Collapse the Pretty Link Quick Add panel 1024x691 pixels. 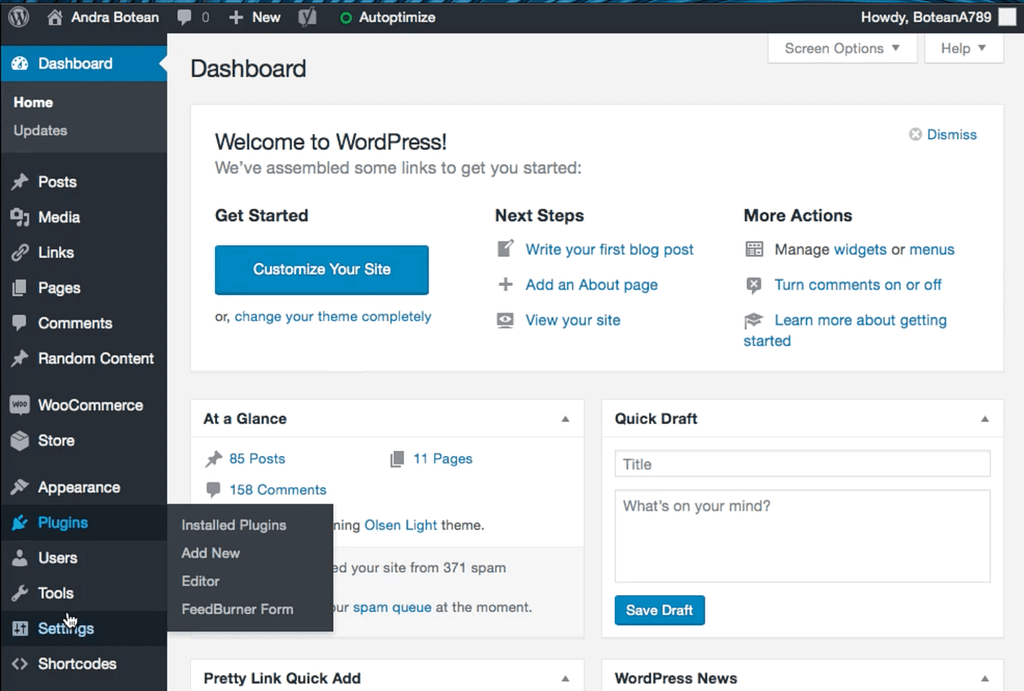(x=566, y=679)
